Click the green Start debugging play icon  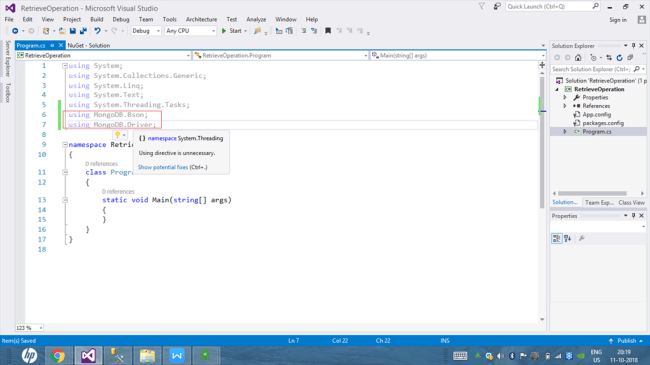point(224,31)
